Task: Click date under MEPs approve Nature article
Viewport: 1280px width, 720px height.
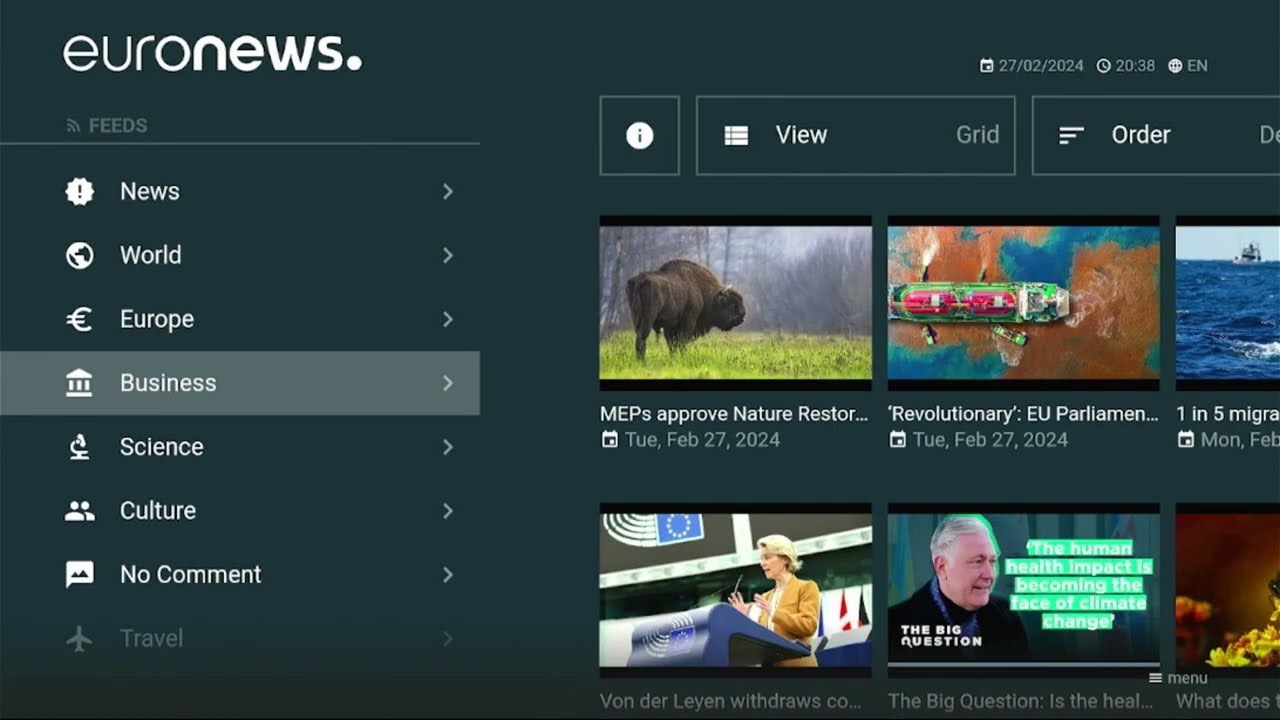Action: 702,440
